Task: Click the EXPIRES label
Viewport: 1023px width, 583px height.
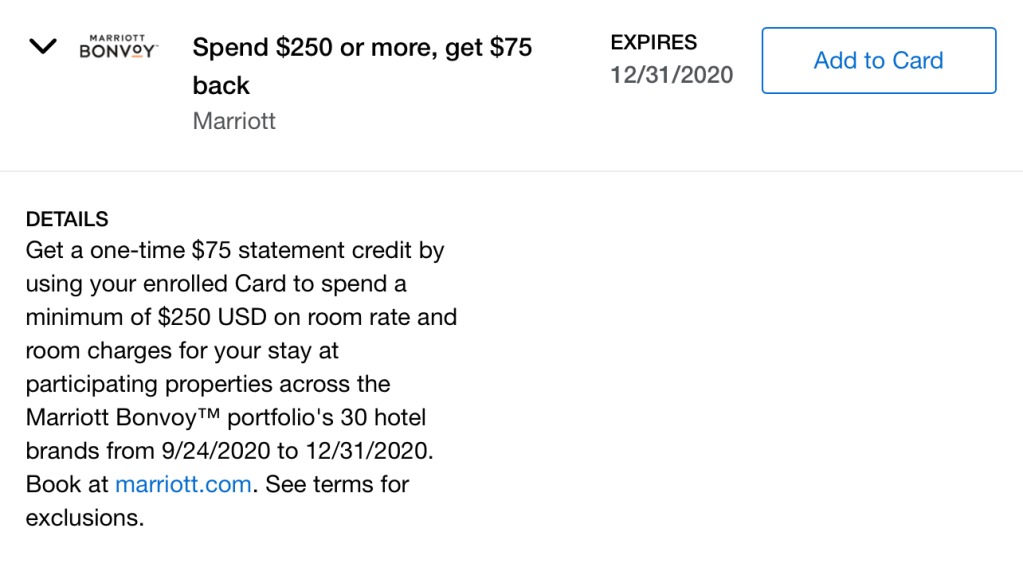Action: coord(654,43)
